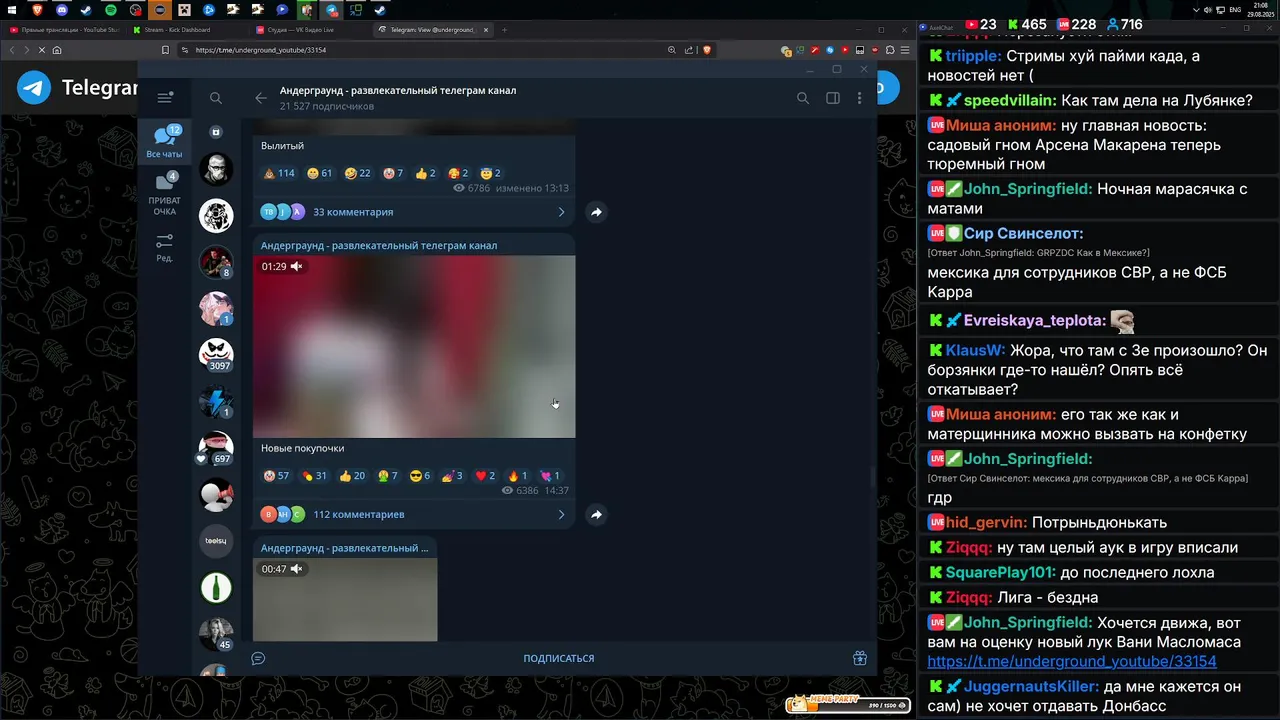Toggle thumbs-up reaction with 20 count
The width and height of the screenshot is (1280, 720).
(x=352, y=476)
